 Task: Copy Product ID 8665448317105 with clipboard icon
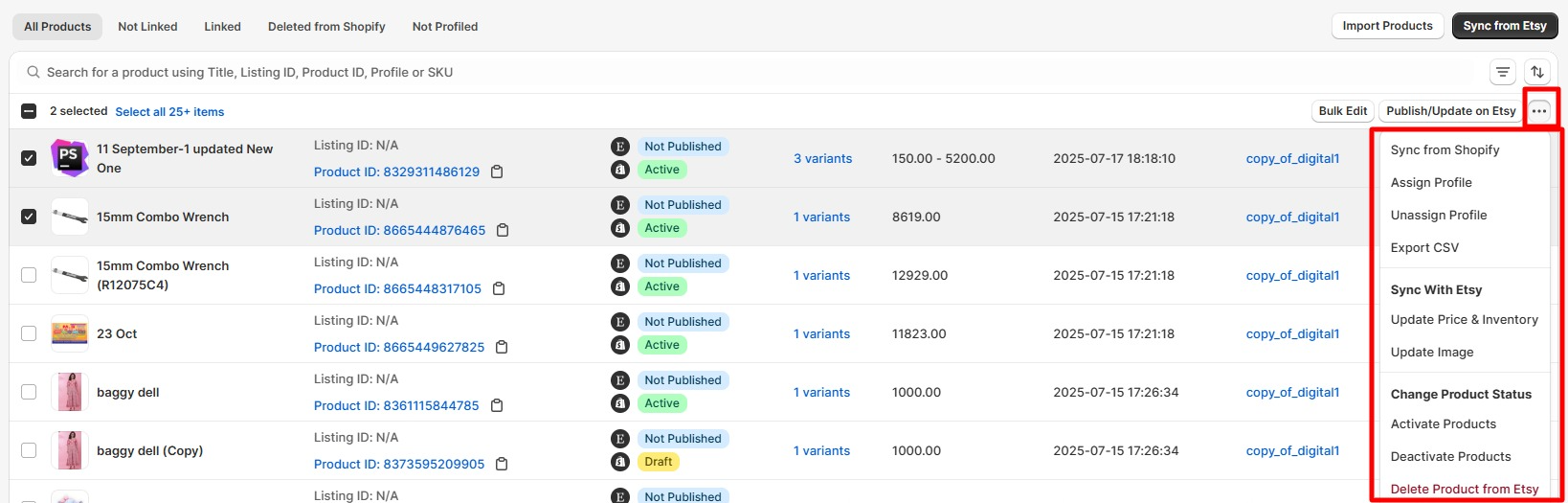[499, 288]
